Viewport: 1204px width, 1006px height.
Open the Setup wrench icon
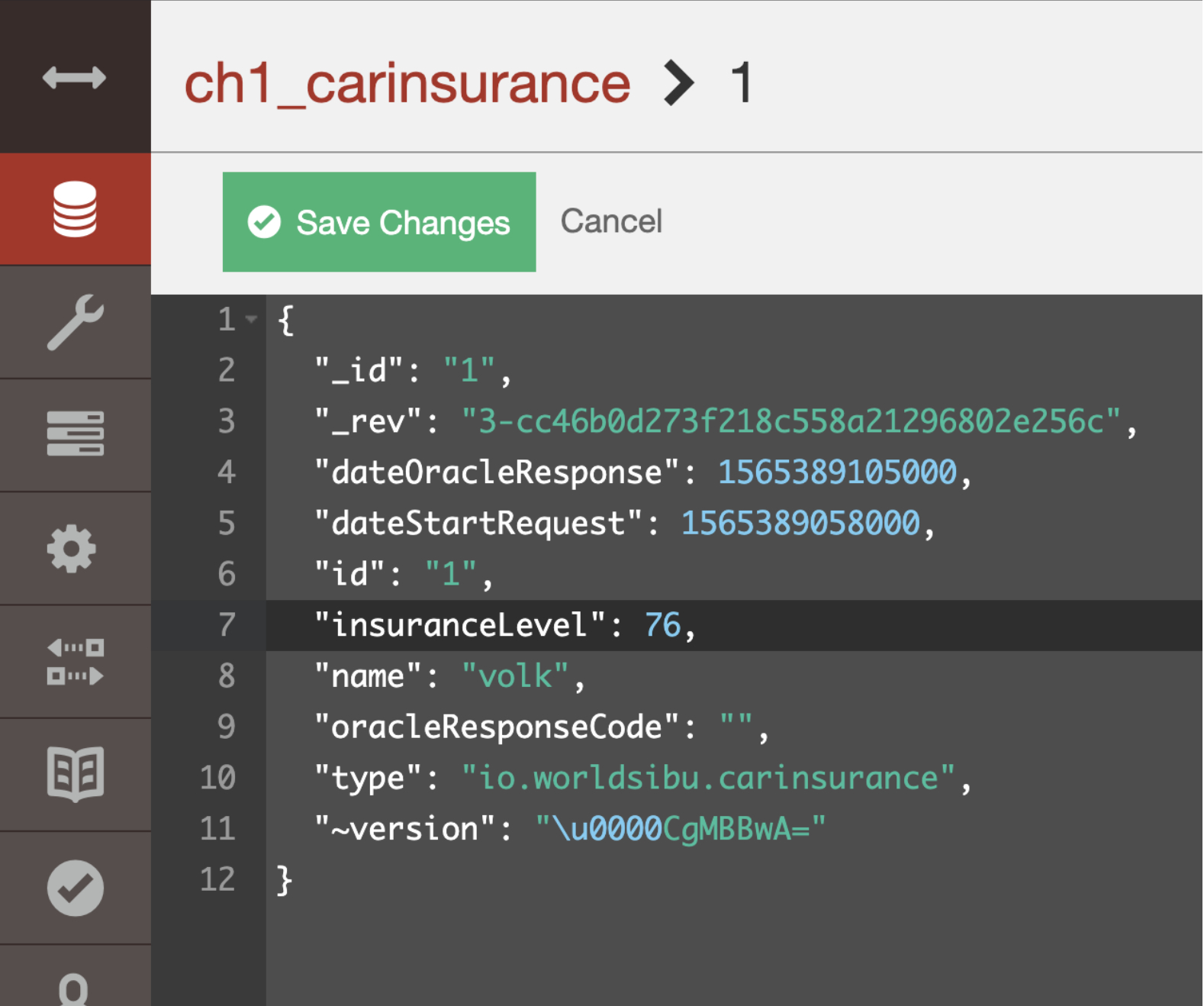pos(75,322)
